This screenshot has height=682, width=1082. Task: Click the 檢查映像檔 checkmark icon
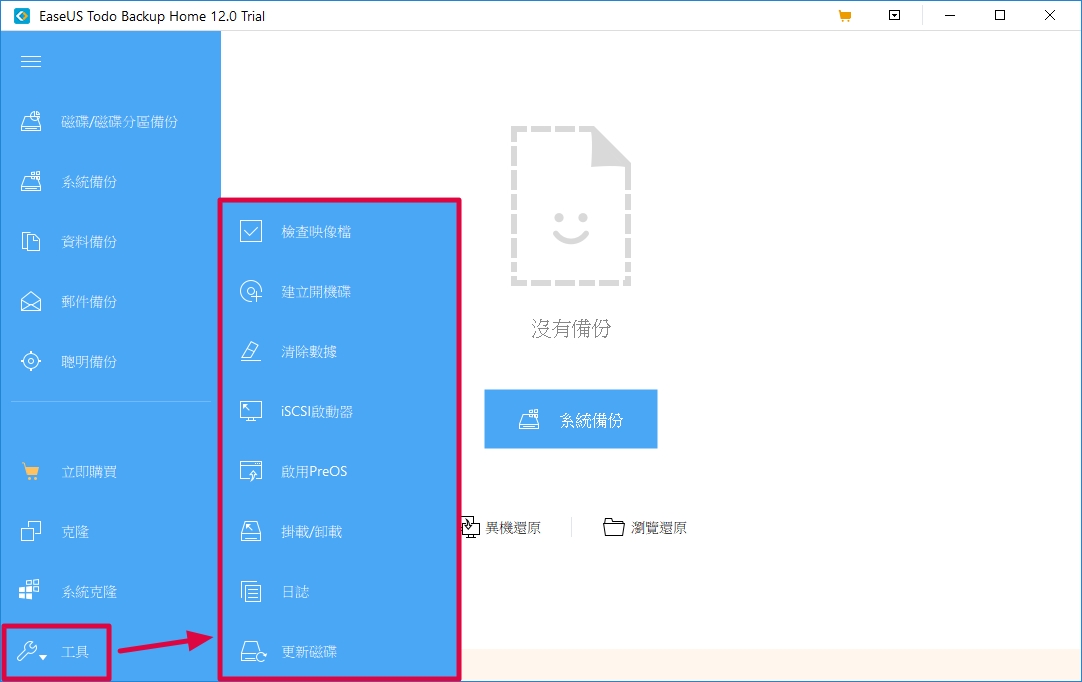(250, 231)
